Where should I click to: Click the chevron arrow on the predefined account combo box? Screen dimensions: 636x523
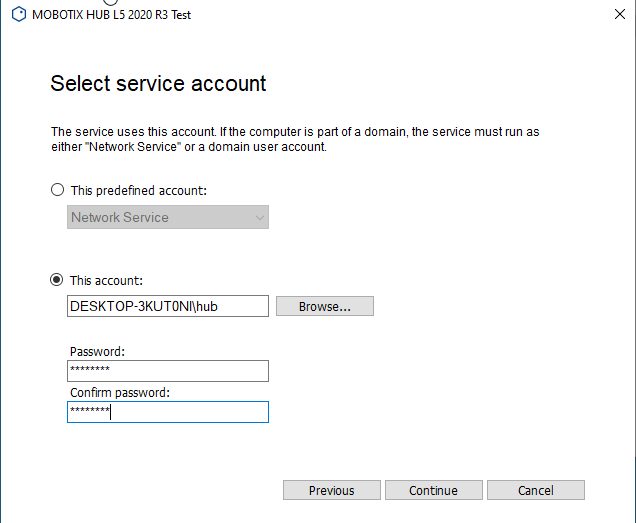point(260,217)
